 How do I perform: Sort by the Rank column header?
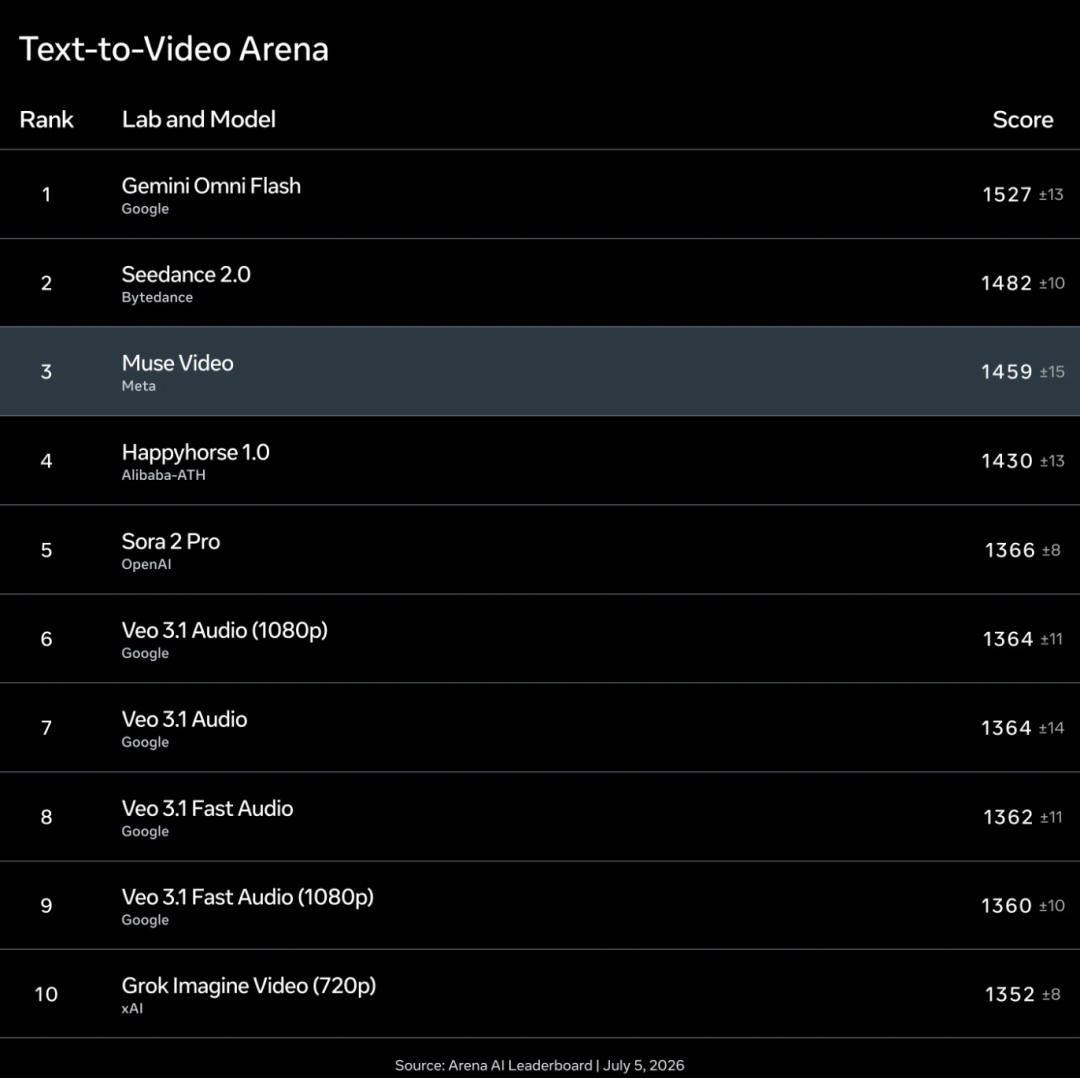coord(46,120)
